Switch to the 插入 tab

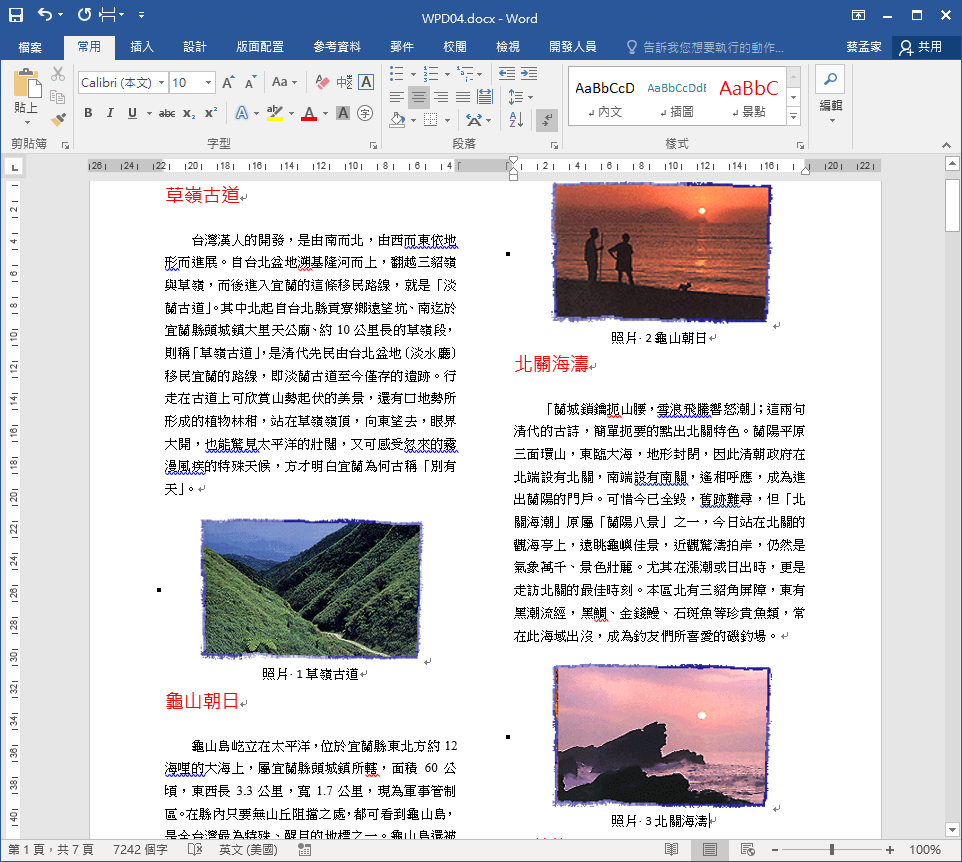click(x=142, y=47)
